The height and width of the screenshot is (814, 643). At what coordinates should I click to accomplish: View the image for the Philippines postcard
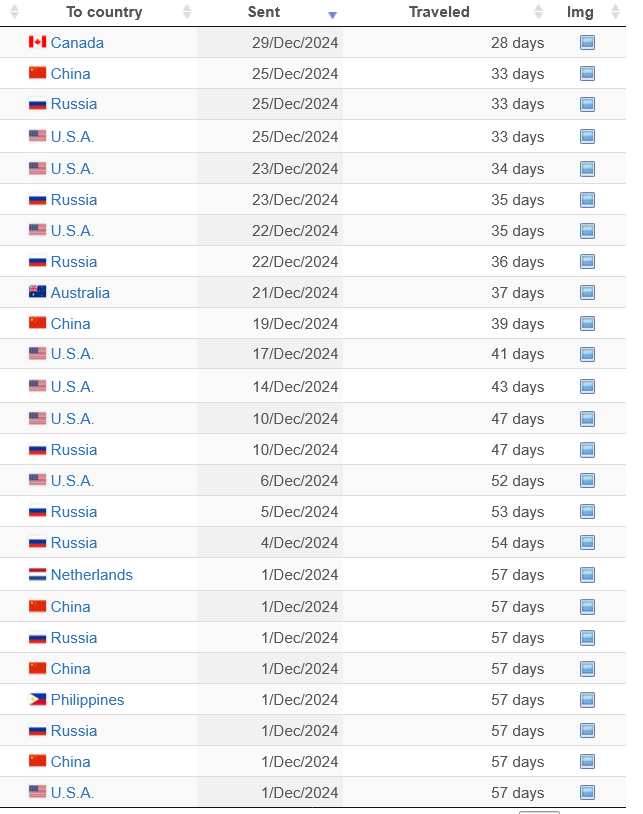[587, 700]
